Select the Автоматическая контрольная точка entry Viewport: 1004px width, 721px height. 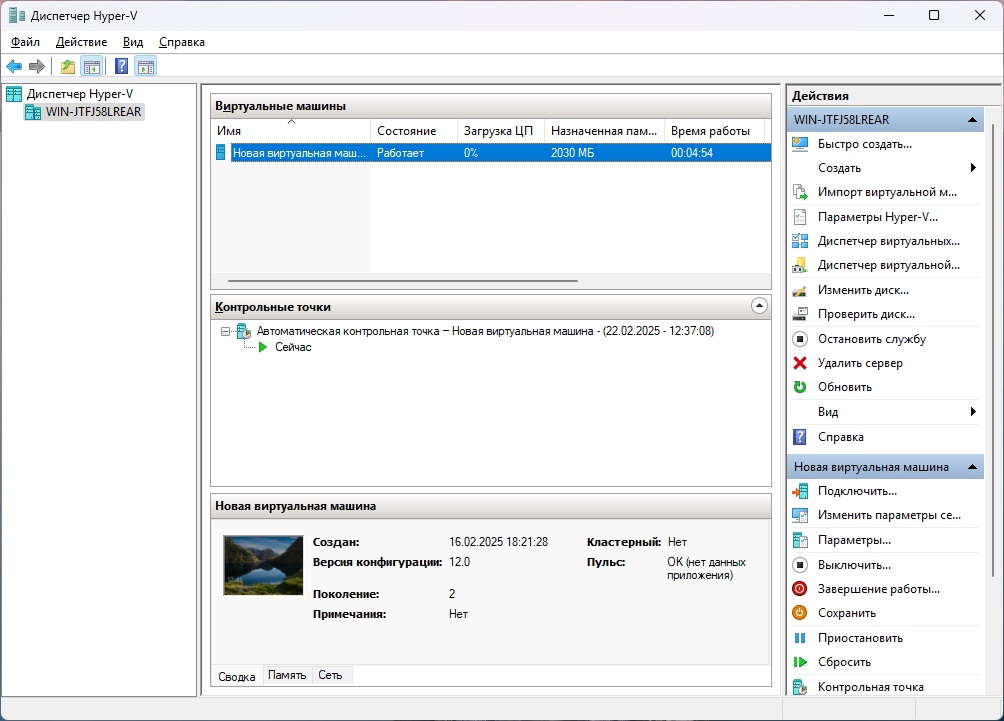coord(485,331)
